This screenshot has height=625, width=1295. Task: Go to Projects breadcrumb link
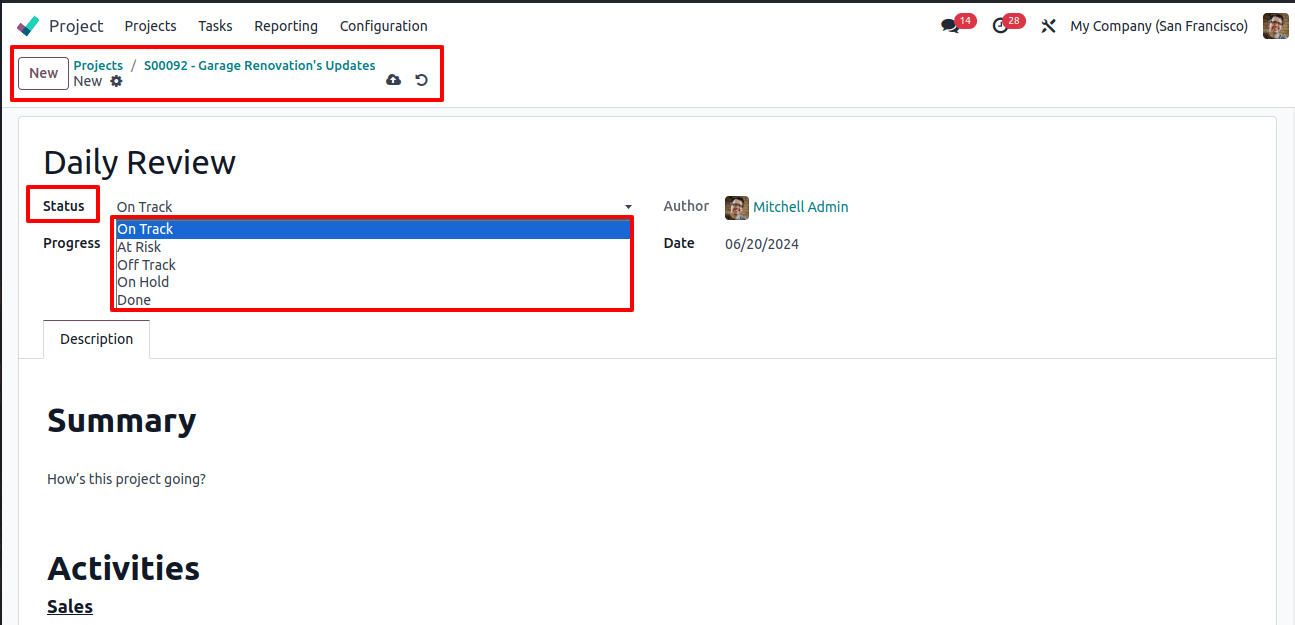point(98,65)
